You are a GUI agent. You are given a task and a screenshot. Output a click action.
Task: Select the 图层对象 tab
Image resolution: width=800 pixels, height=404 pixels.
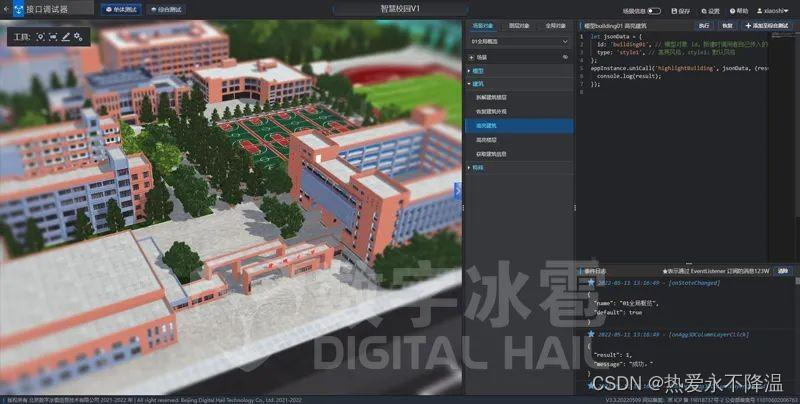pyautogui.click(x=519, y=26)
